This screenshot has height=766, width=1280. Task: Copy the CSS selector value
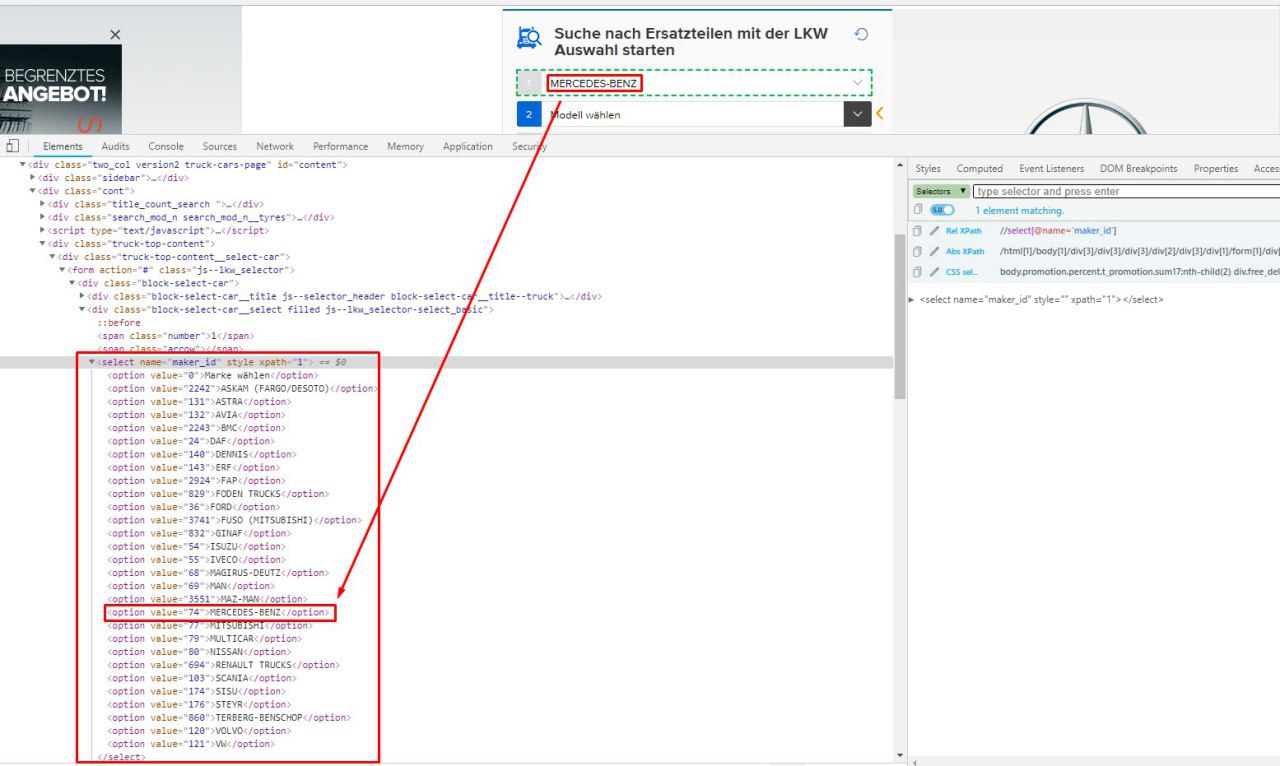pos(917,272)
